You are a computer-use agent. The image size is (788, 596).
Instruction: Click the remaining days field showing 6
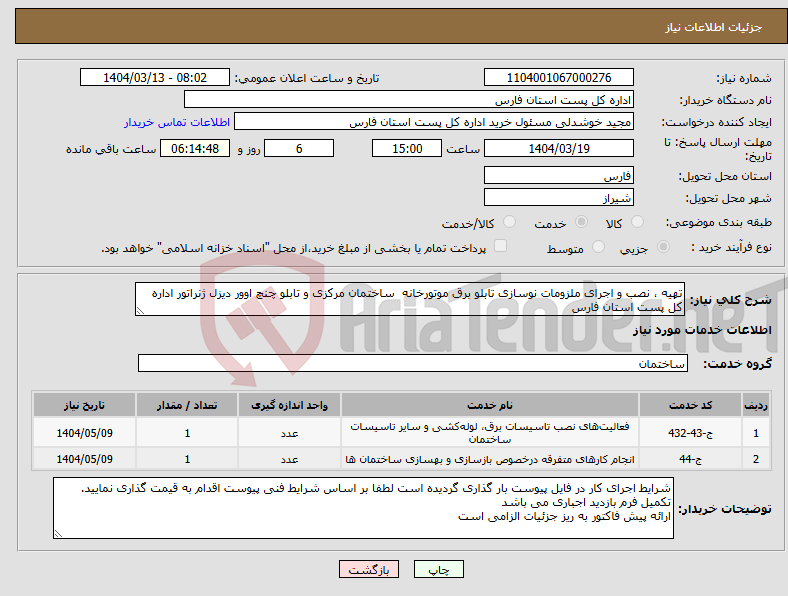tap(299, 148)
